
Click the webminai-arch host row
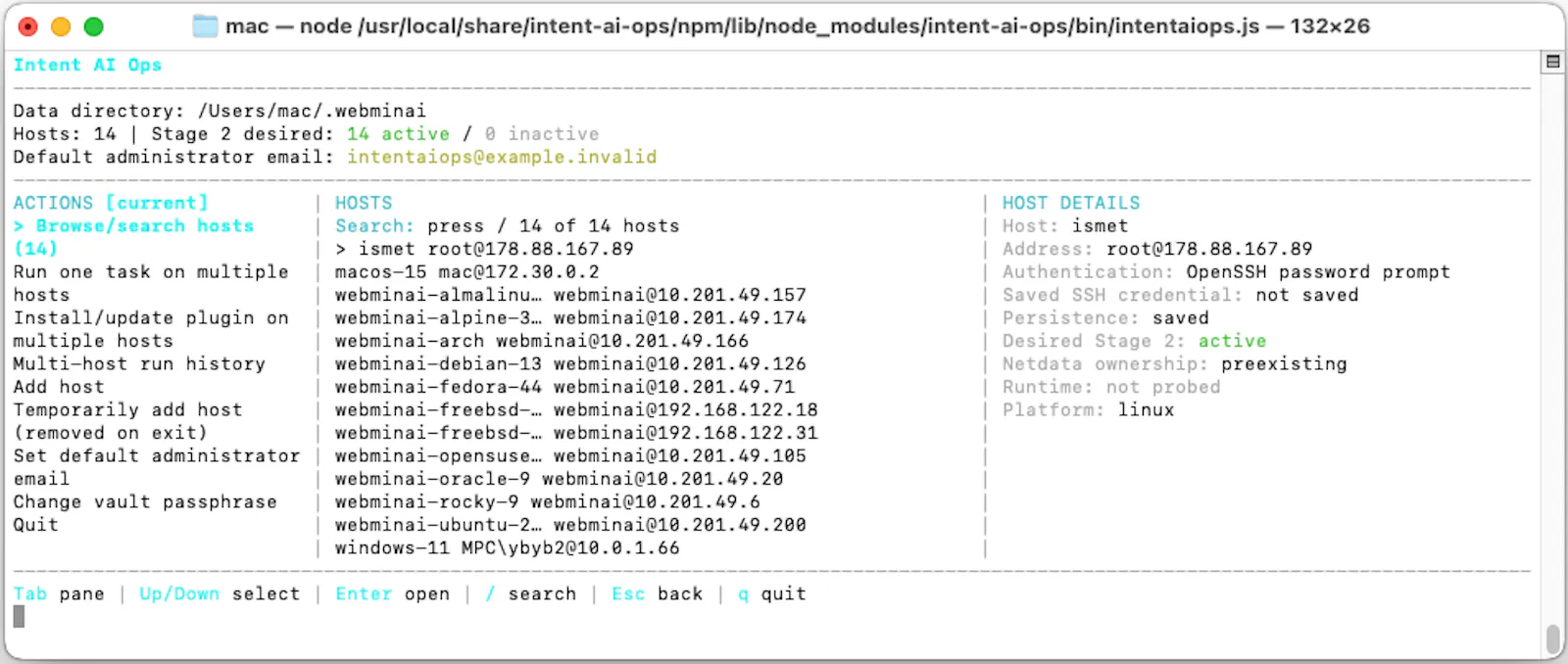pos(542,341)
